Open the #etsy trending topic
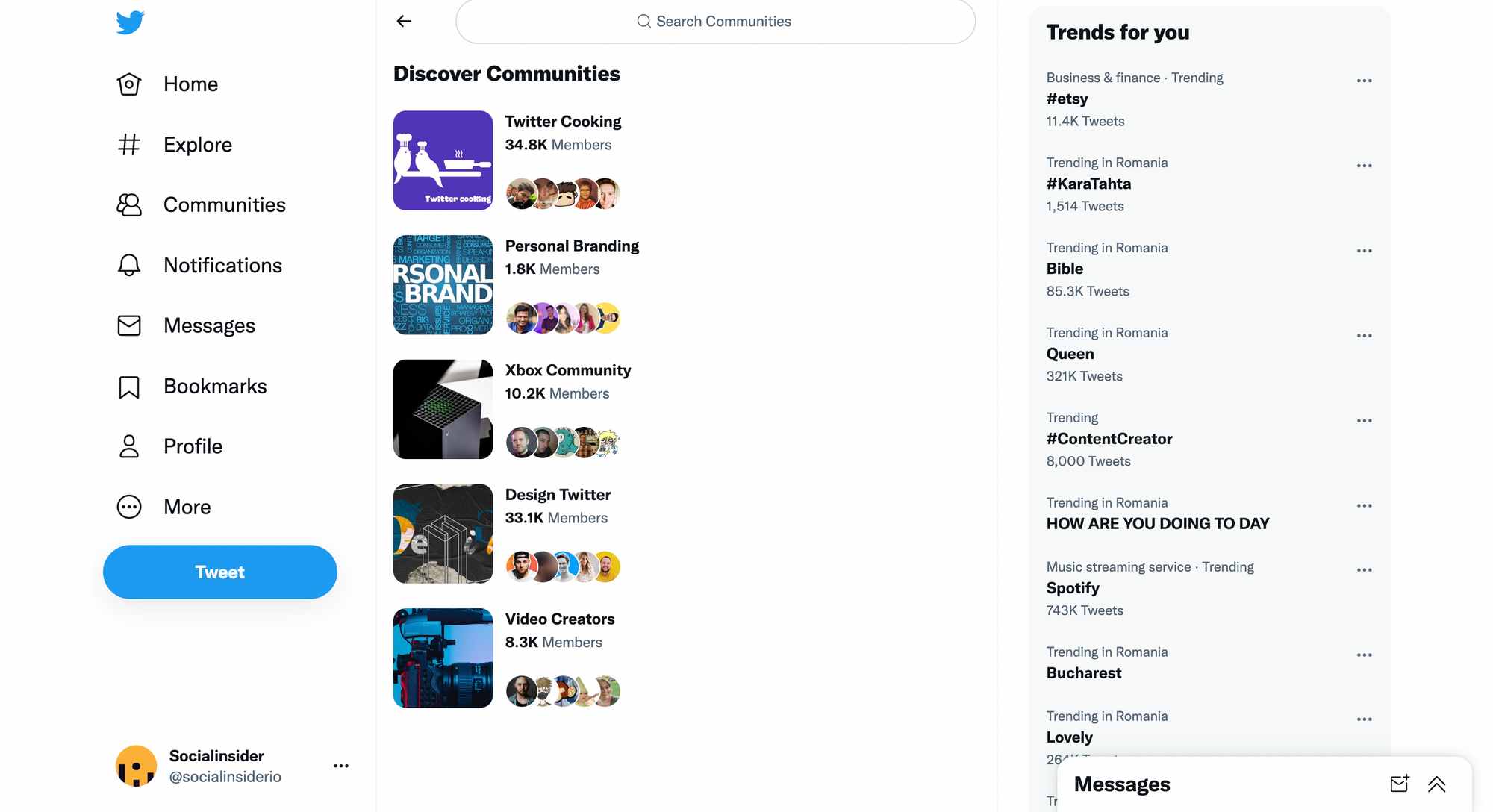 [1067, 99]
